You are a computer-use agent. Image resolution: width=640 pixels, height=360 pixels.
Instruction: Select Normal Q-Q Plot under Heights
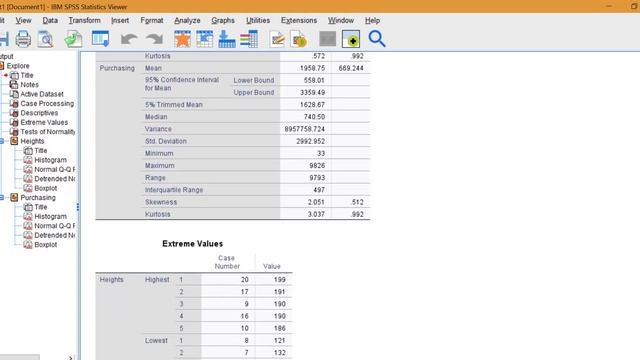pyautogui.click(x=54, y=169)
